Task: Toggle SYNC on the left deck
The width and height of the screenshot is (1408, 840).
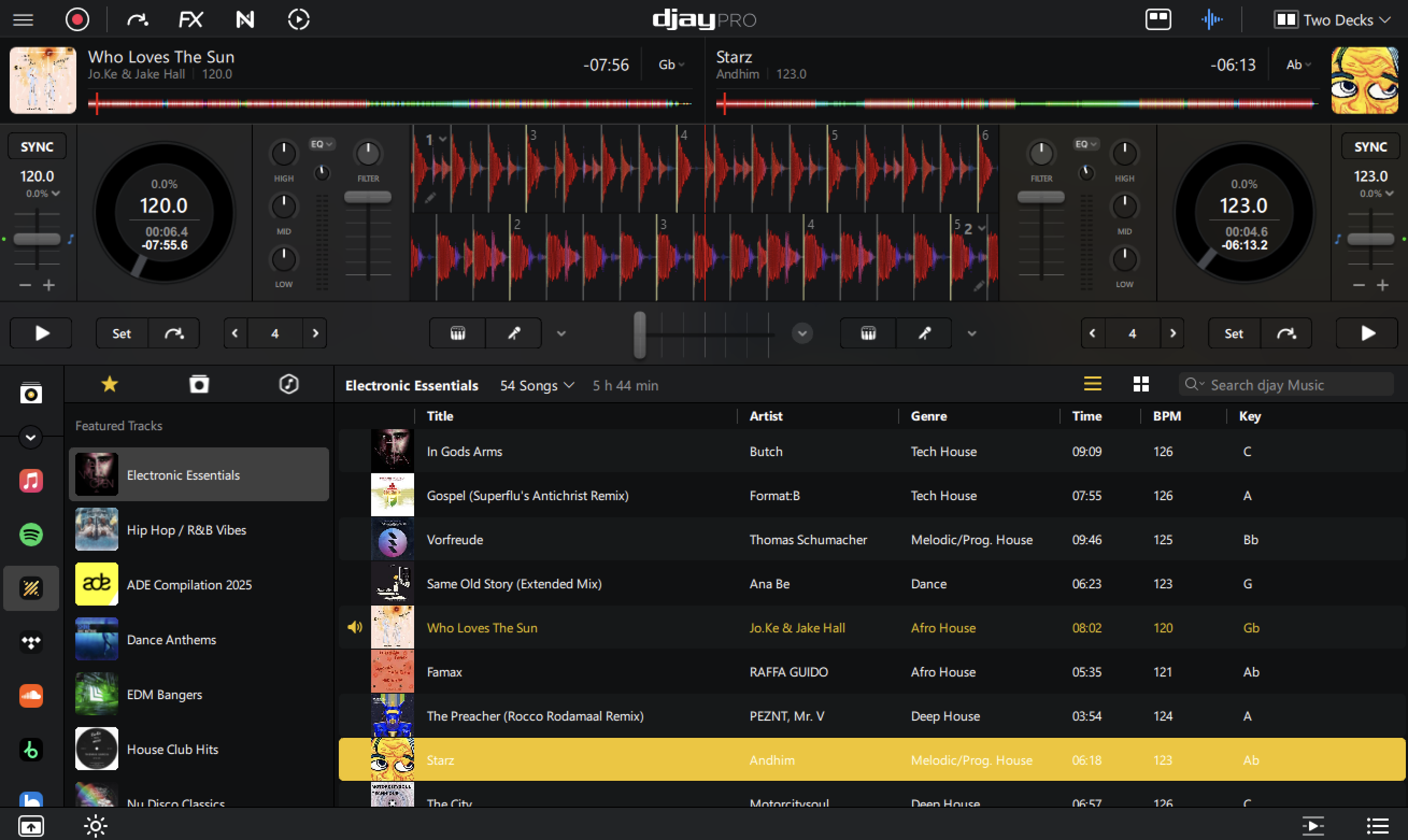Action: [x=37, y=147]
